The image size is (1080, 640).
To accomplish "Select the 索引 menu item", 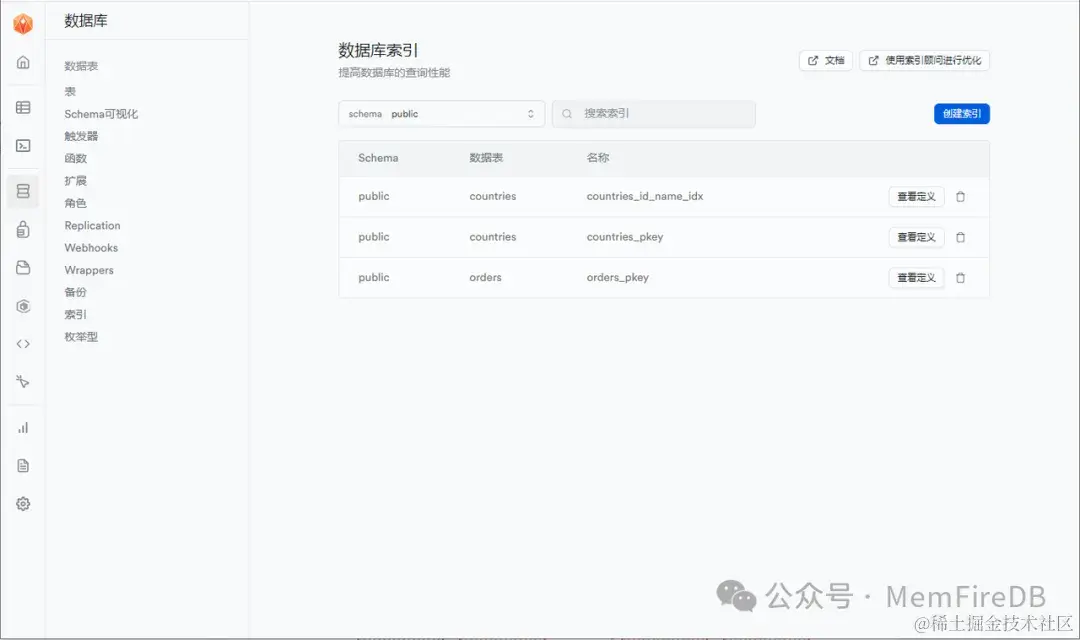I will 76,314.
